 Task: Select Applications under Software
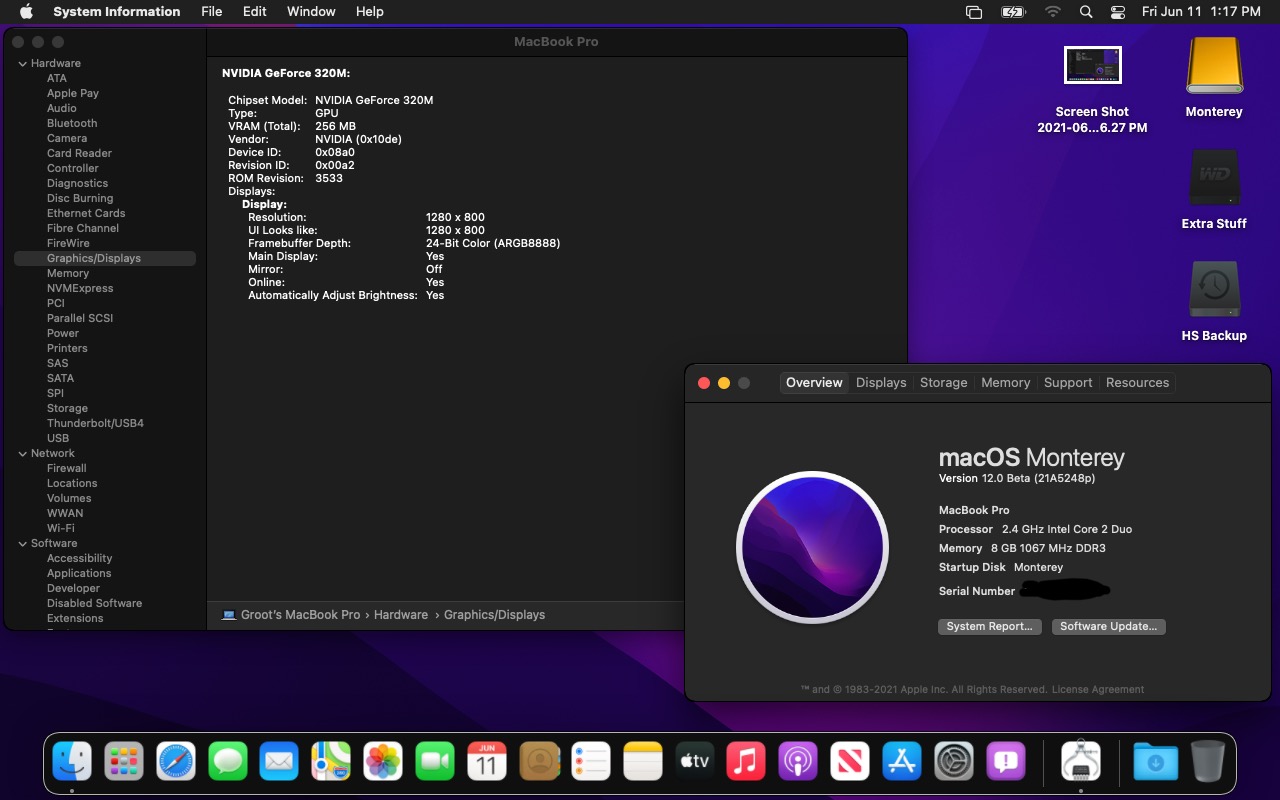pyautogui.click(x=79, y=573)
